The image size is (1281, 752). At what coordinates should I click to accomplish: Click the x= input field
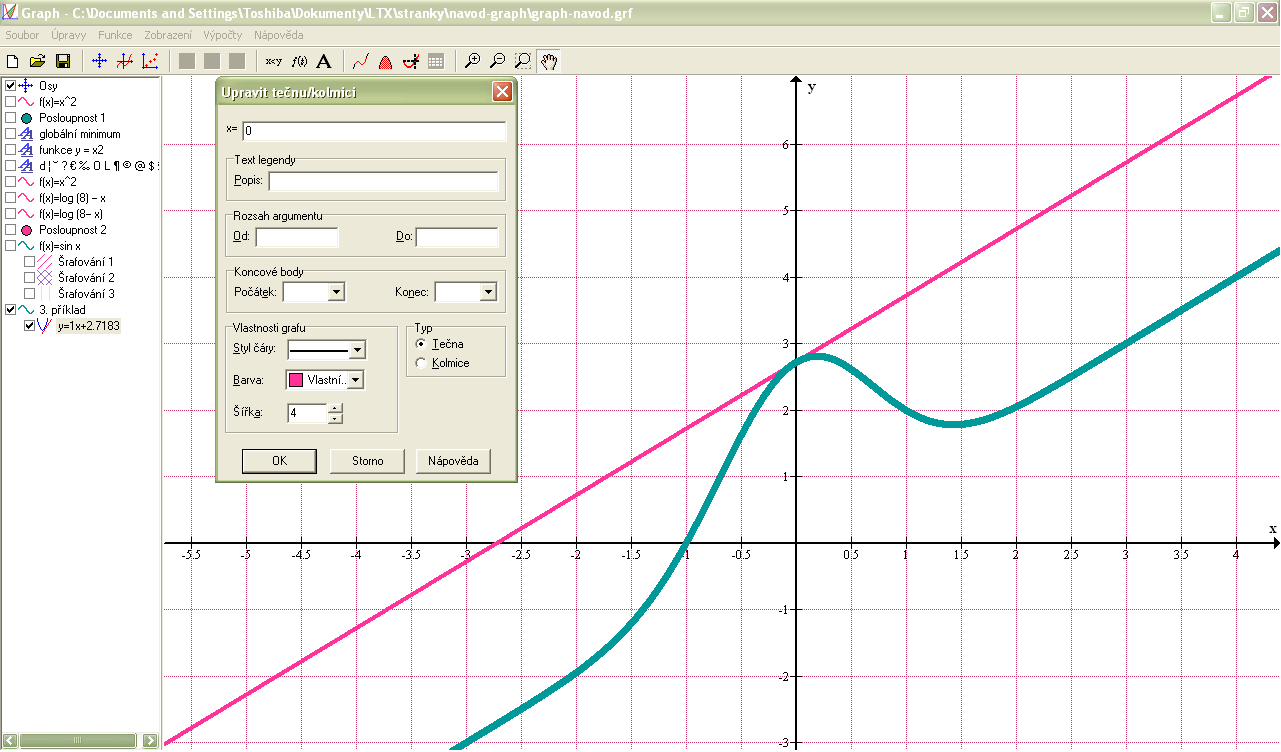tap(374, 131)
